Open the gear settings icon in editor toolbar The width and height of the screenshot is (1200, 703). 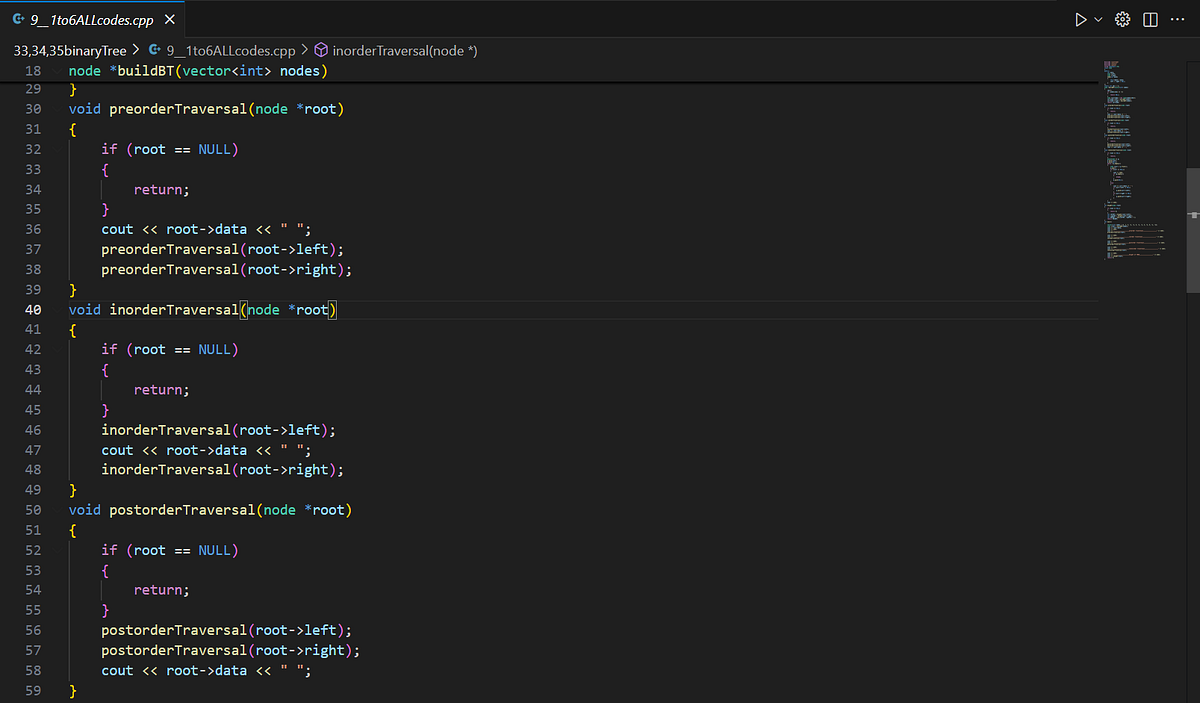point(1122,20)
